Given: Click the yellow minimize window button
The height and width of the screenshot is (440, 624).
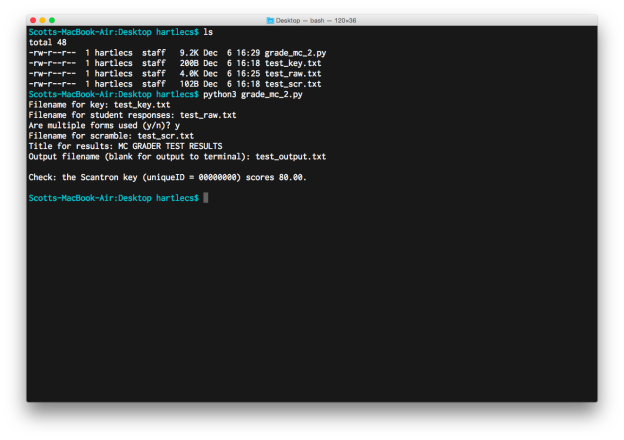Looking at the screenshot, I should coord(42,20).
